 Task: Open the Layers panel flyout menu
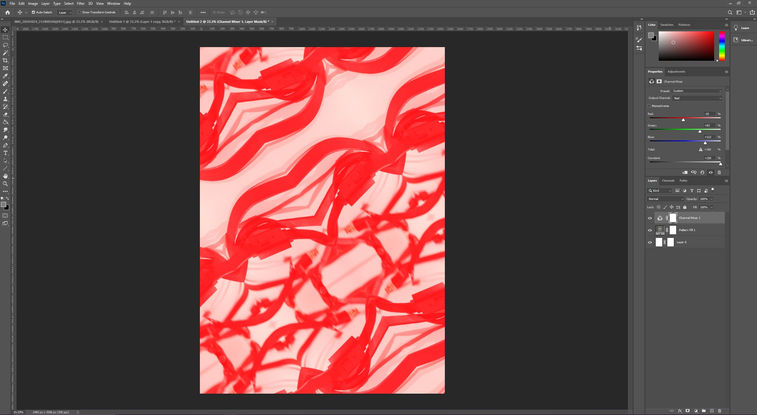click(x=726, y=180)
